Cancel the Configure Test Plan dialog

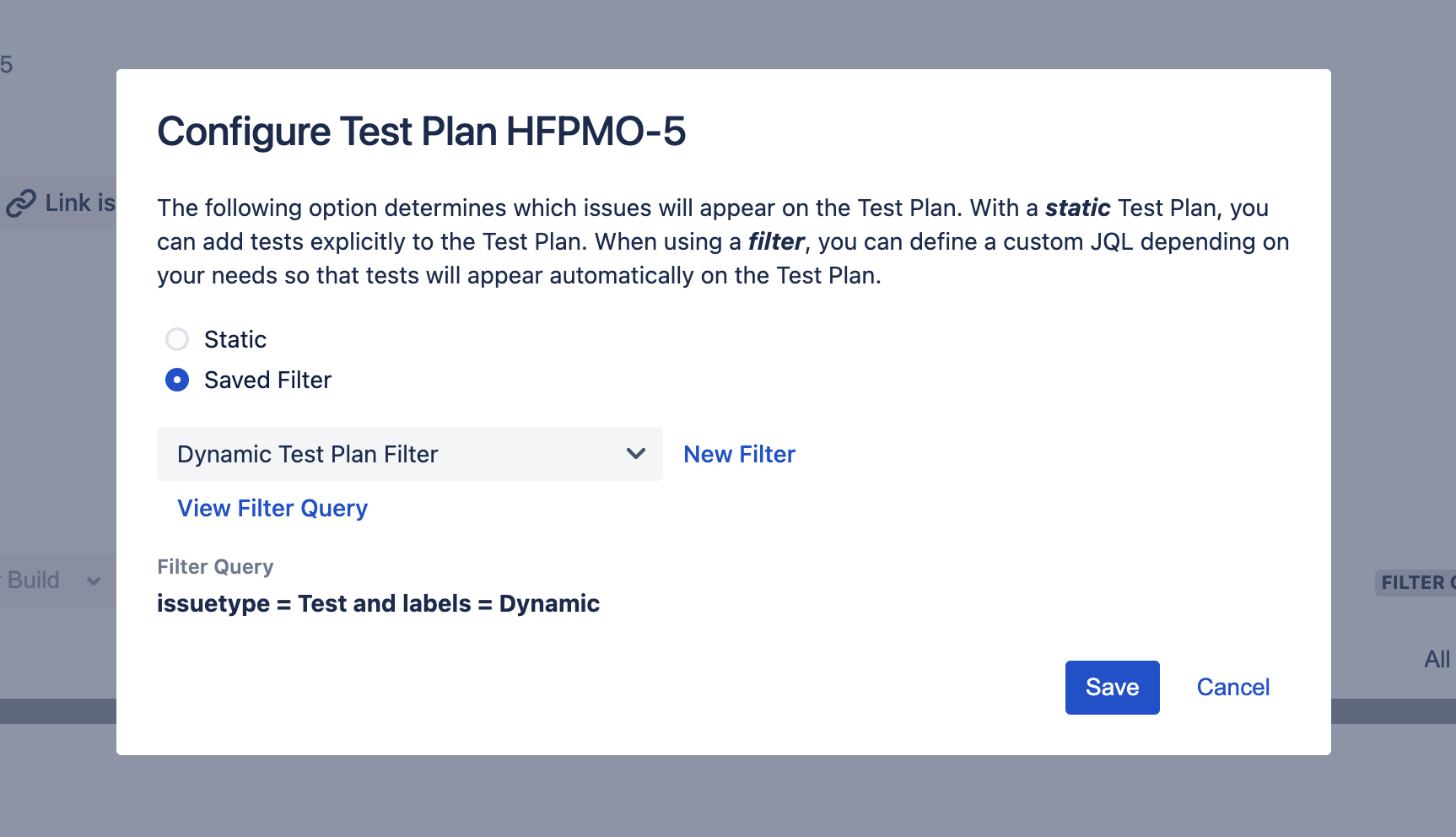1232,688
